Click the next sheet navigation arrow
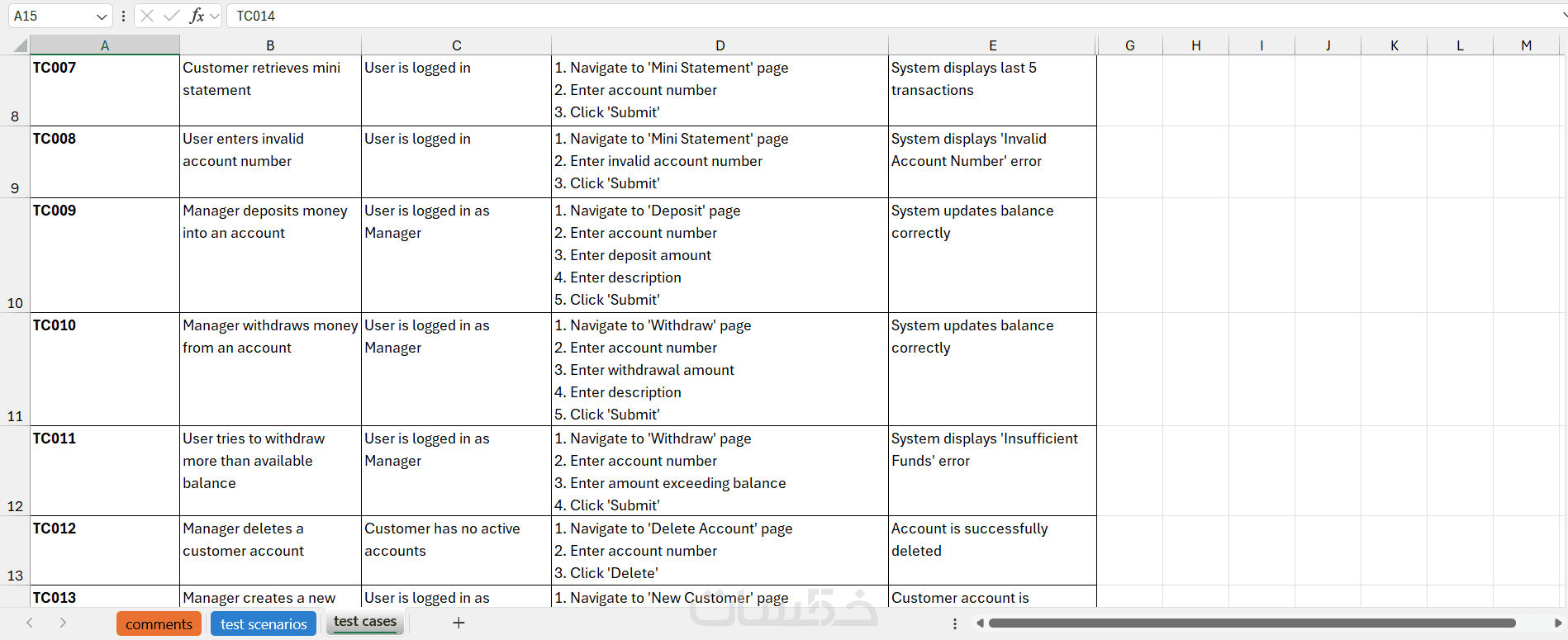 point(63,623)
